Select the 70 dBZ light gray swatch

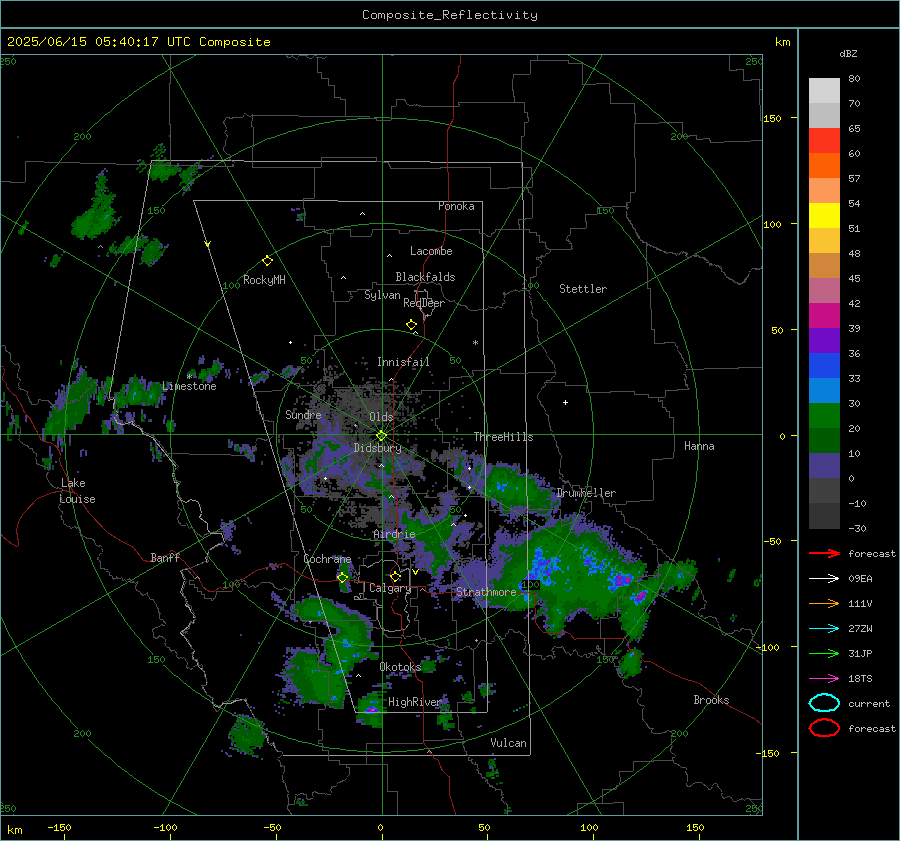[x=824, y=91]
